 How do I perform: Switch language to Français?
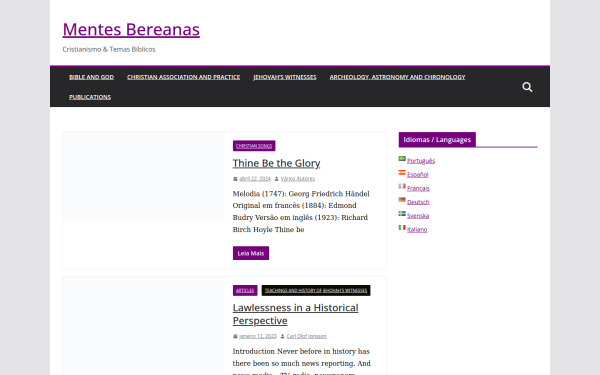pos(418,188)
